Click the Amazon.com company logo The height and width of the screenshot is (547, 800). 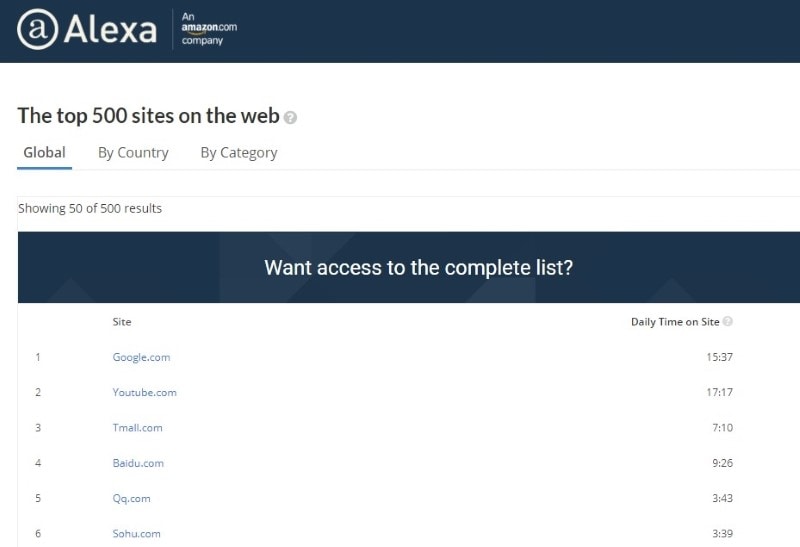(209, 28)
